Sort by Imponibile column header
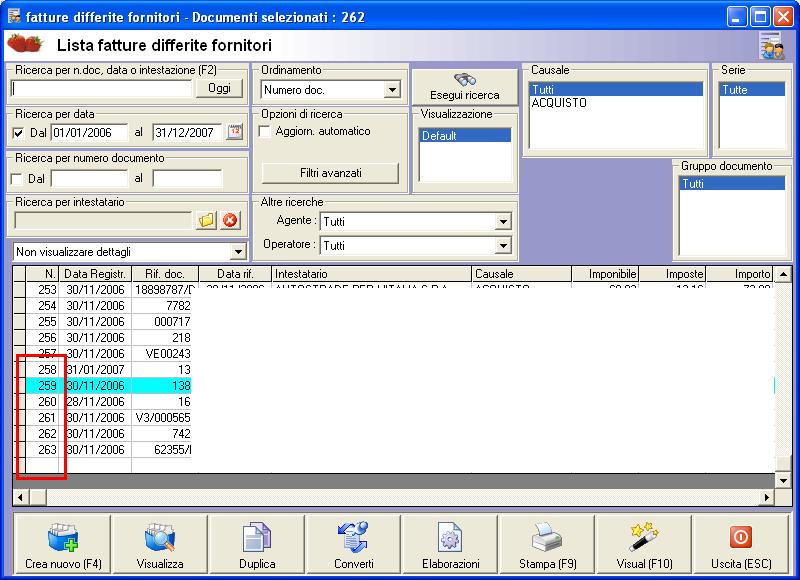Image resolution: width=800 pixels, height=580 pixels. coord(605,274)
